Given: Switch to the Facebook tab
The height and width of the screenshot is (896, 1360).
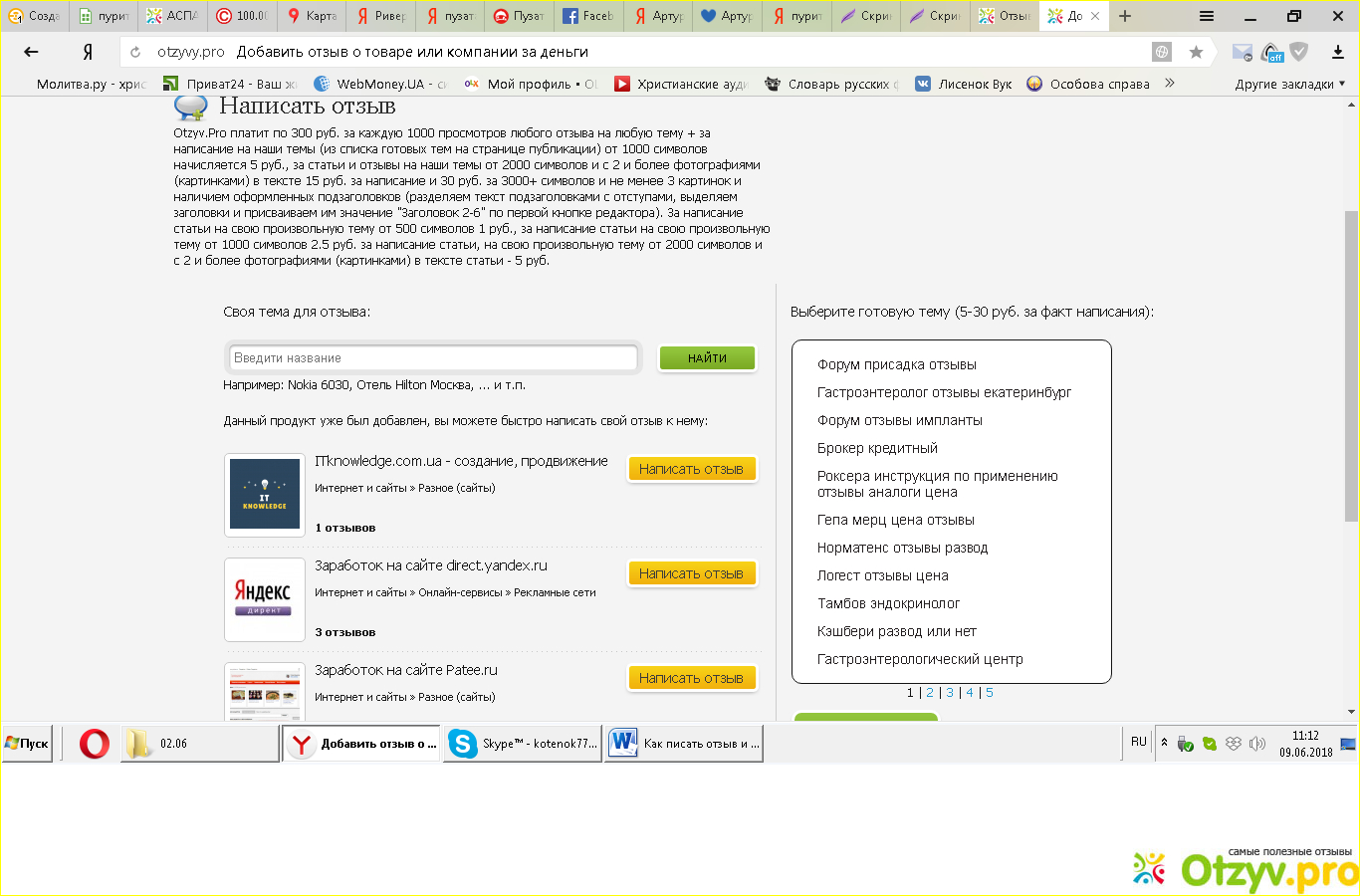Looking at the screenshot, I should pyautogui.click(x=587, y=16).
